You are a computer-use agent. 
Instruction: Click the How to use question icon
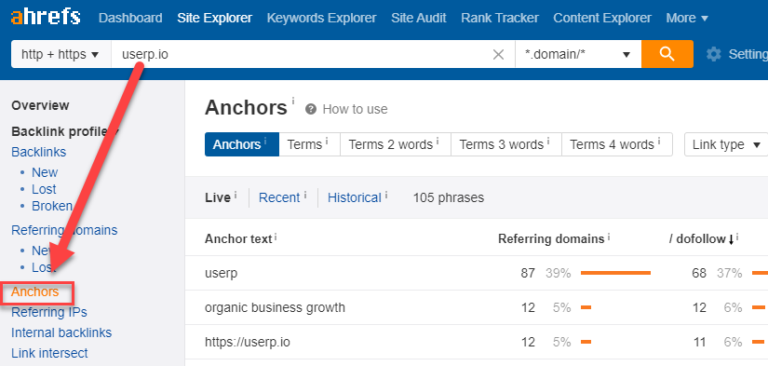[311, 109]
